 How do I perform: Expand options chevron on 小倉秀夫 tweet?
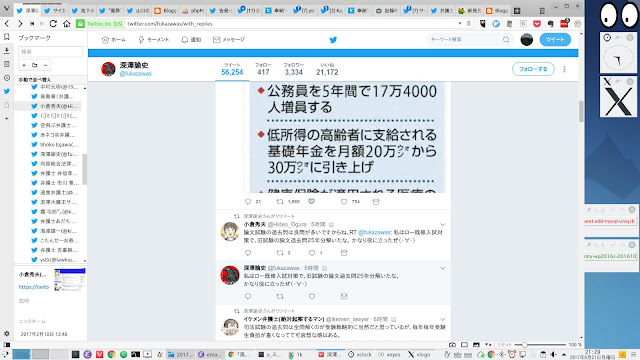(442, 224)
